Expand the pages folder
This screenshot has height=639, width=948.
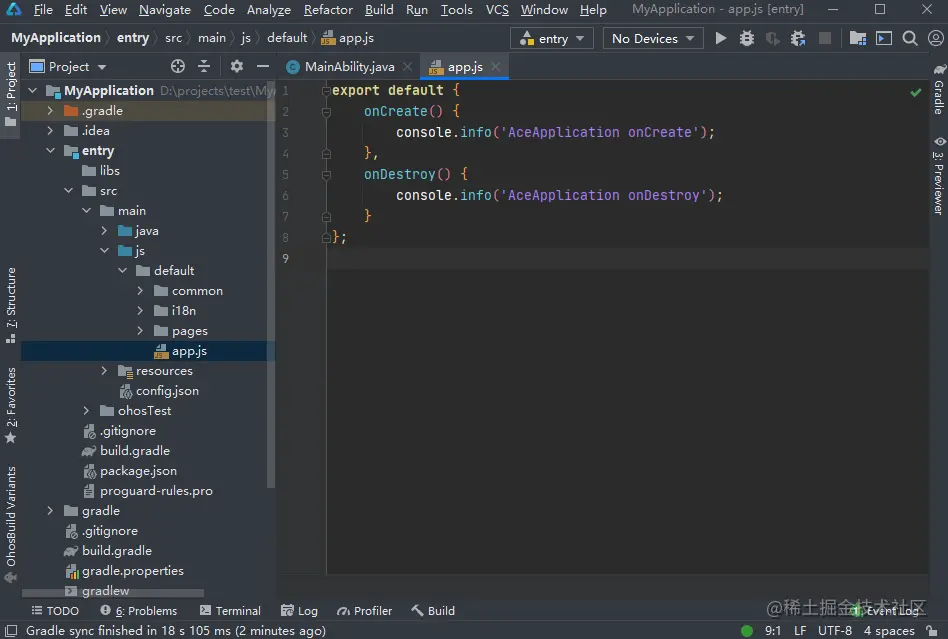140,331
